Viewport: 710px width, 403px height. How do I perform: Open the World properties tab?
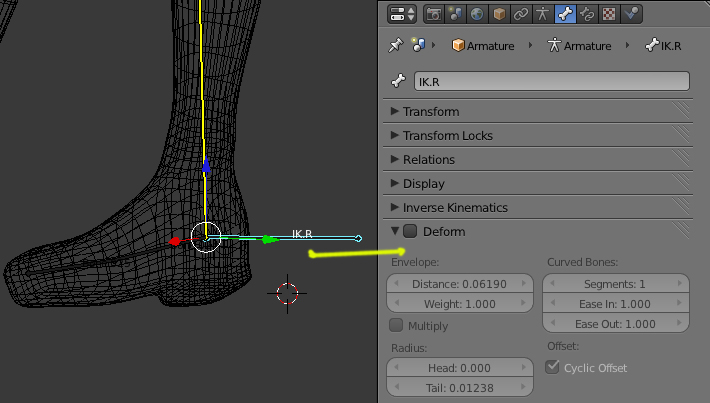point(477,14)
